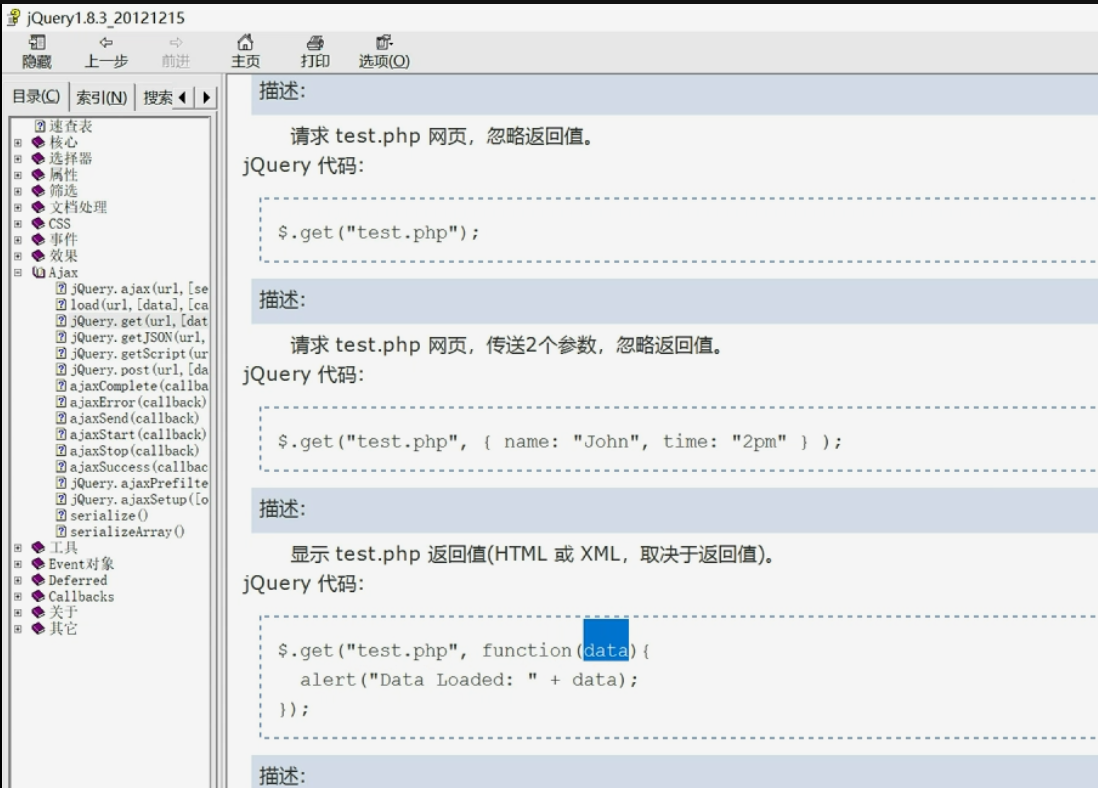Open the ajaxError(callback) topic
Viewport: 1098px width, 788px height.
tap(132, 402)
